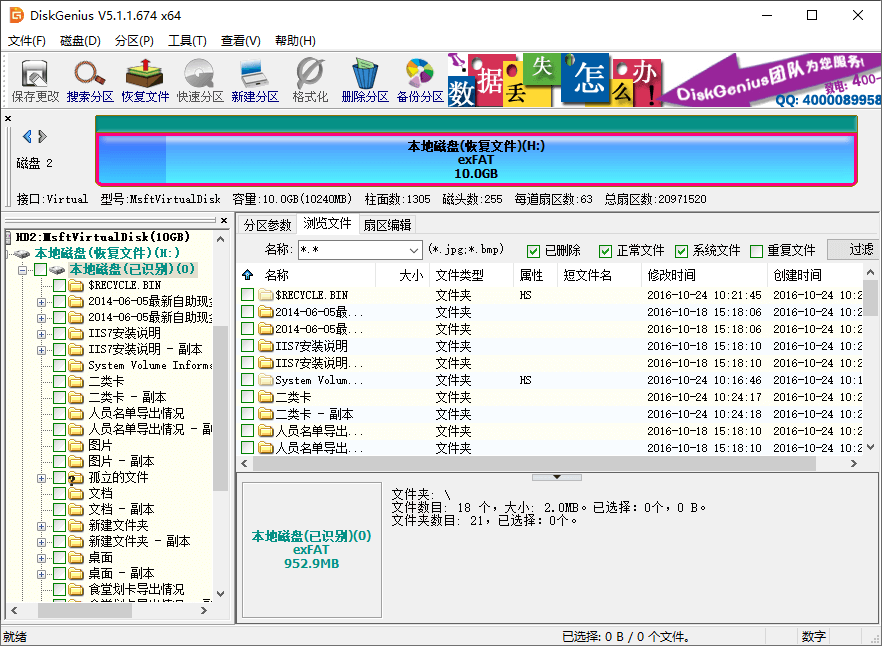
Task: Check the $RECYCLE.BIN row checkbox in file list
Action: click(248, 295)
